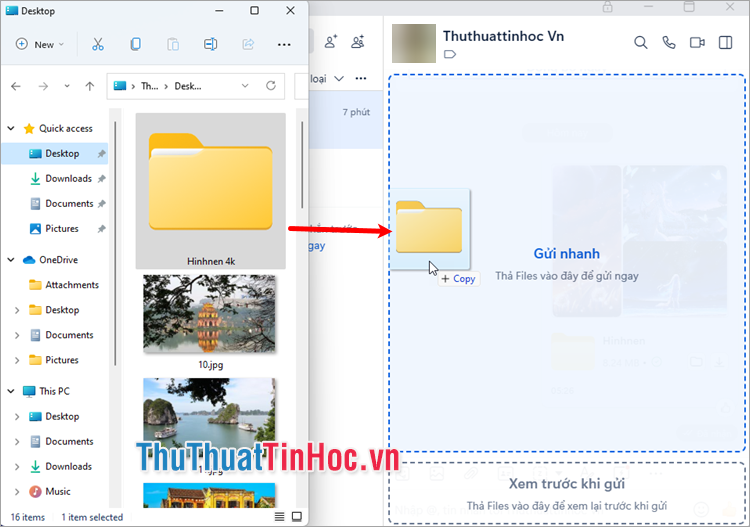The height and width of the screenshot is (527, 750).
Task: Start a video call in chat
Action: pyautogui.click(x=697, y=43)
